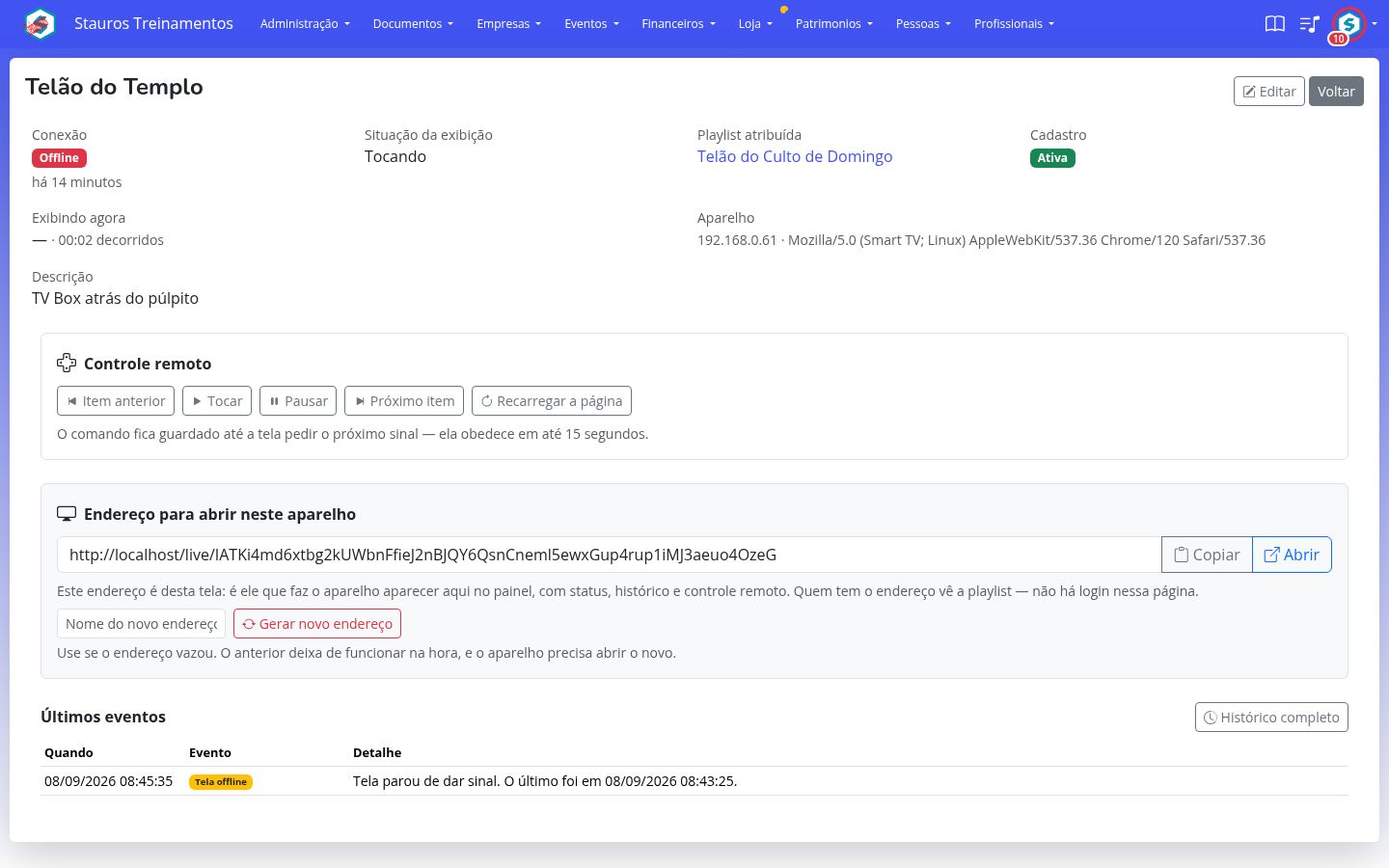Click Recarregar a página button
Screen dimensions: 1389x868
(552, 401)
